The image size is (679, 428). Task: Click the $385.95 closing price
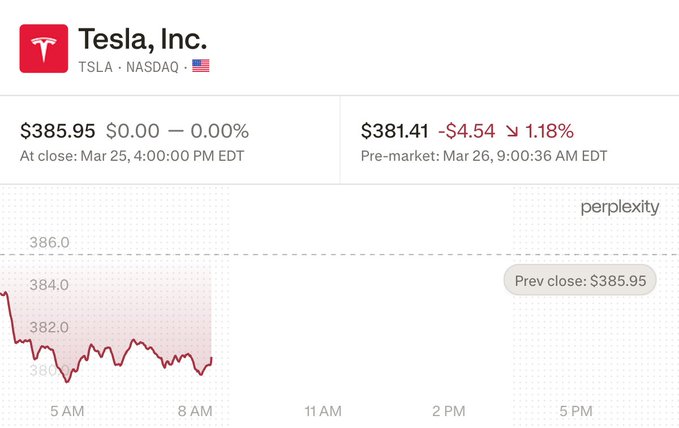[58, 131]
